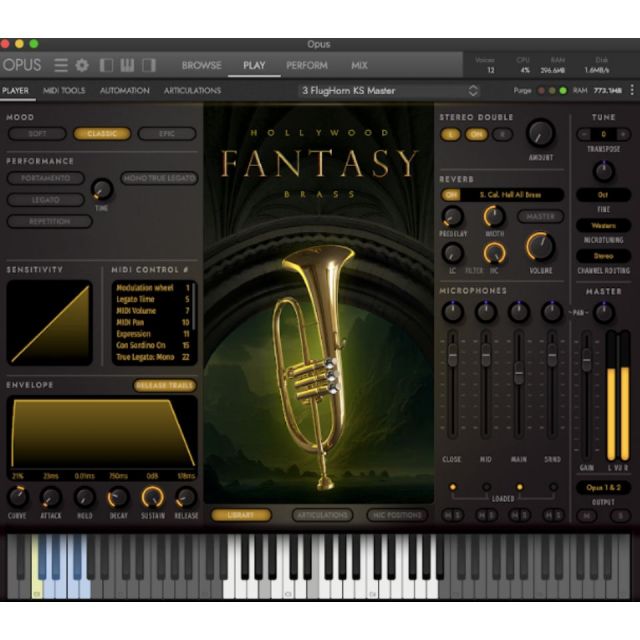Click the Master Gain fader
Image resolution: width=640 pixels, height=640 pixels.
pos(587,360)
